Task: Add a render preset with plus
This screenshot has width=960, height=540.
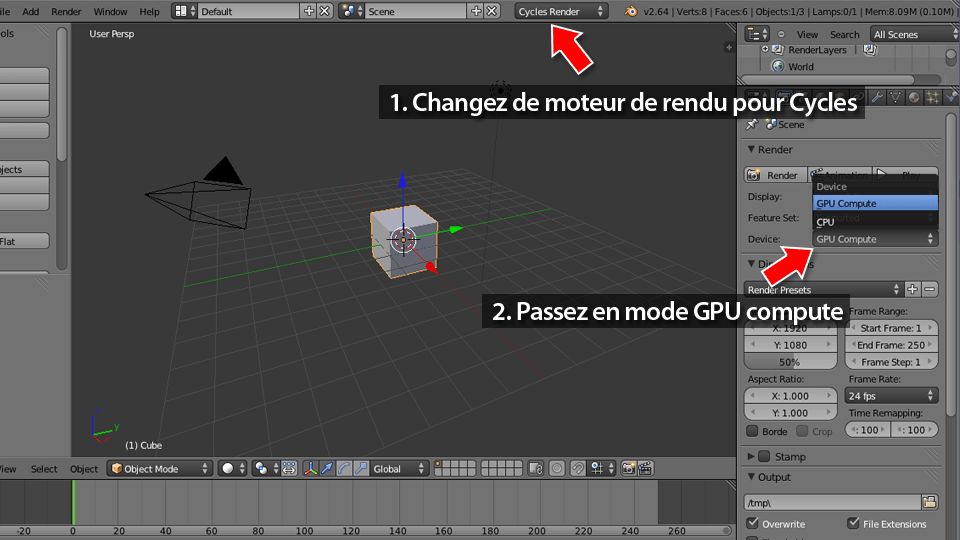Action: click(x=912, y=290)
